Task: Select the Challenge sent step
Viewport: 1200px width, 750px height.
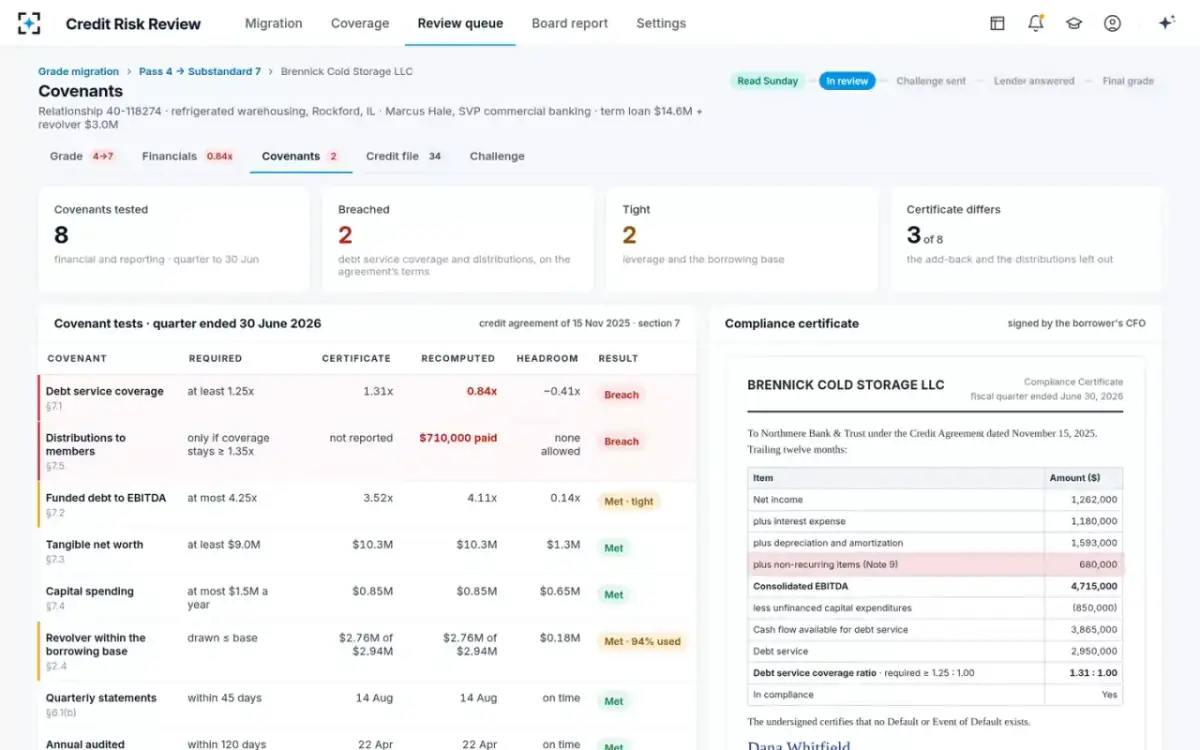Action: coord(931,81)
